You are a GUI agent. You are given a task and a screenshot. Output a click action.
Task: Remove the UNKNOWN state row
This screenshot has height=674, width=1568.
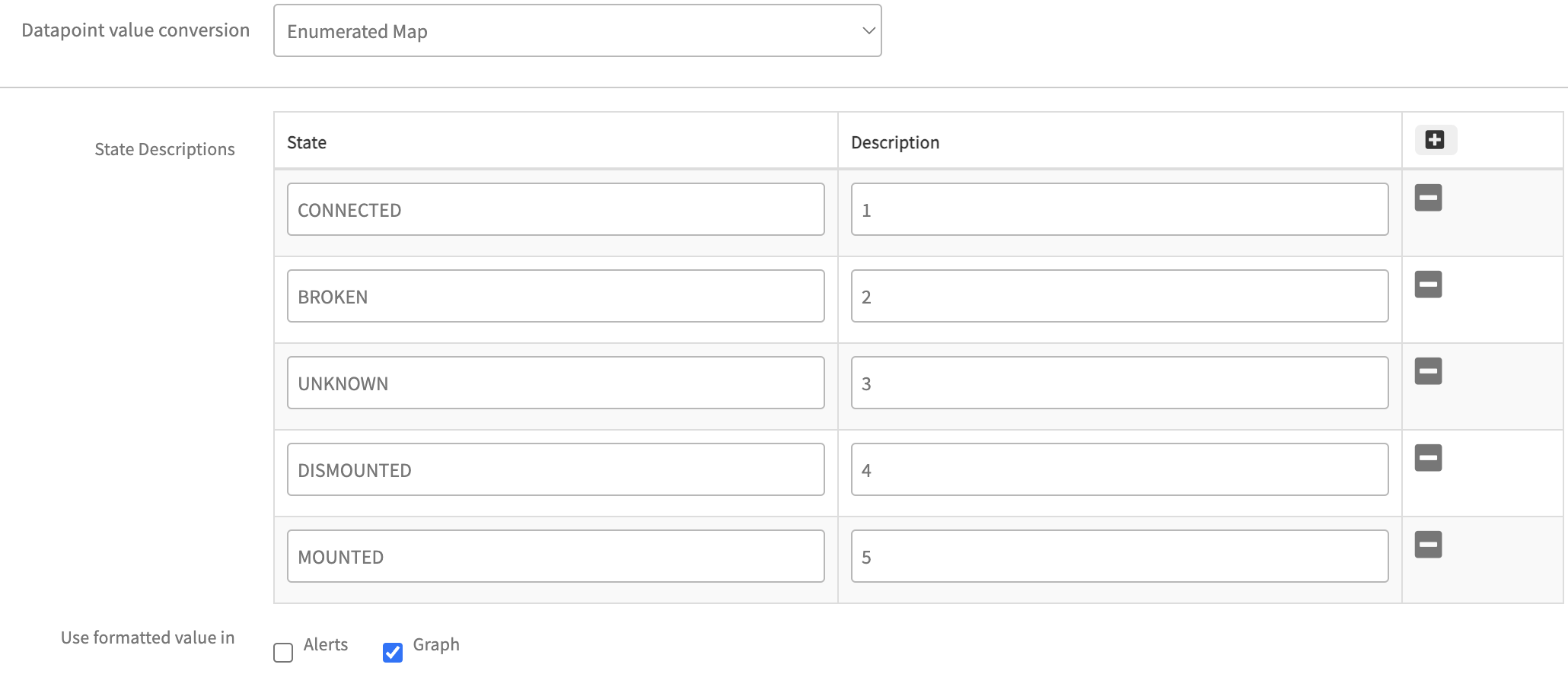(x=1428, y=371)
